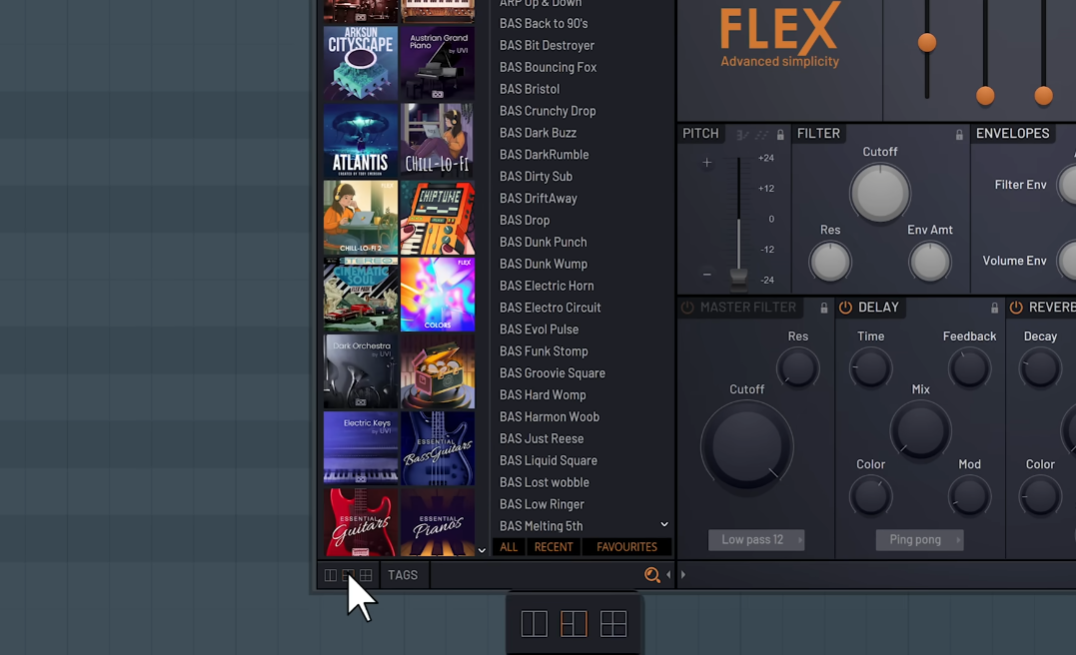Select the Essential Bass Guitars pack

pyautogui.click(x=437, y=448)
